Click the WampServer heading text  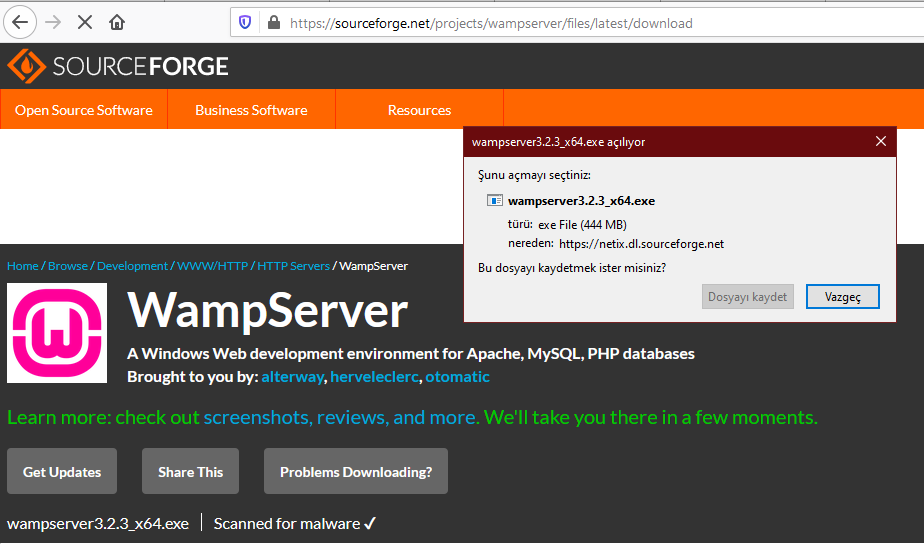click(268, 311)
